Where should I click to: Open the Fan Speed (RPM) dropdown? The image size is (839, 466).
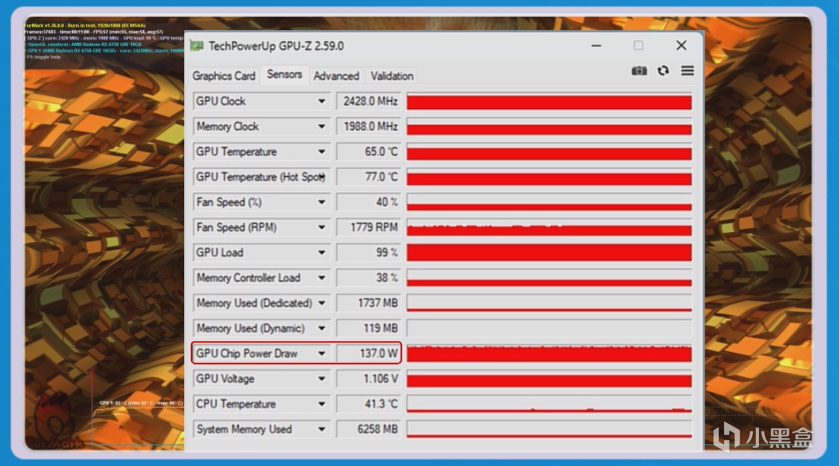pos(322,227)
